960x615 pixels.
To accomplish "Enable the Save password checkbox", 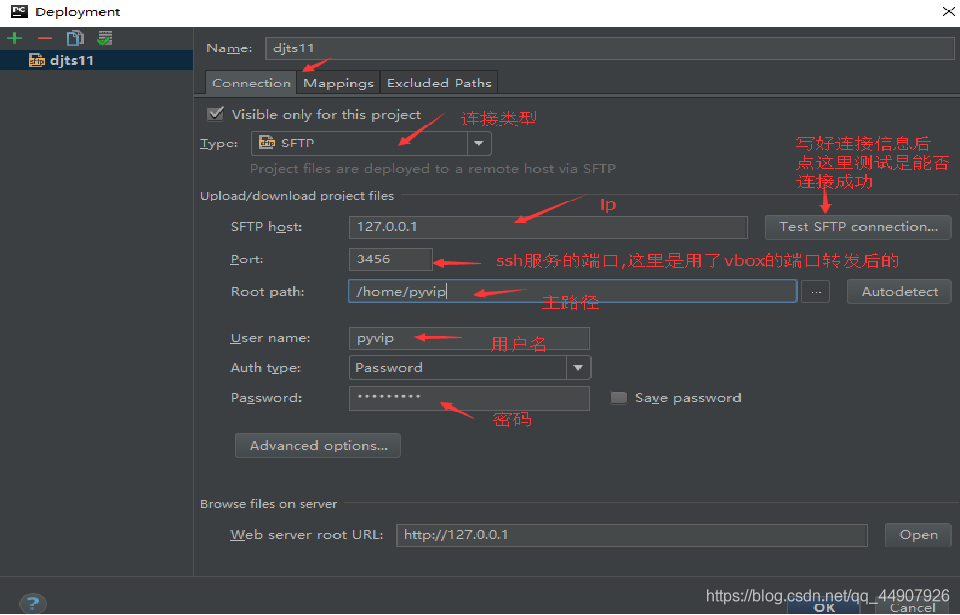I will (x=619, y=398).
